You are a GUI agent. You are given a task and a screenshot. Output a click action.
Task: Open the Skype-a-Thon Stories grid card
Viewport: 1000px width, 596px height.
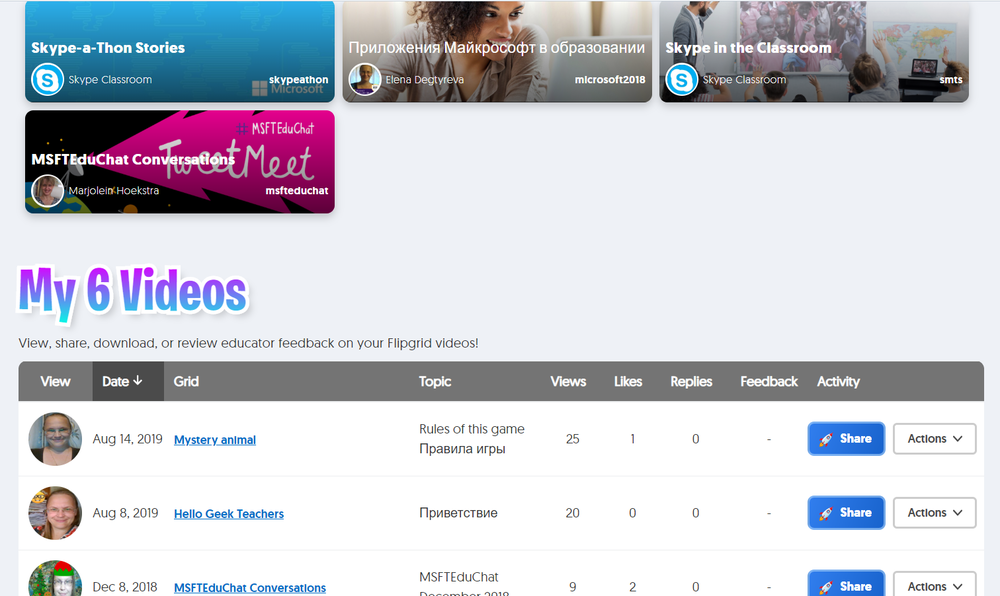point(180,51)
